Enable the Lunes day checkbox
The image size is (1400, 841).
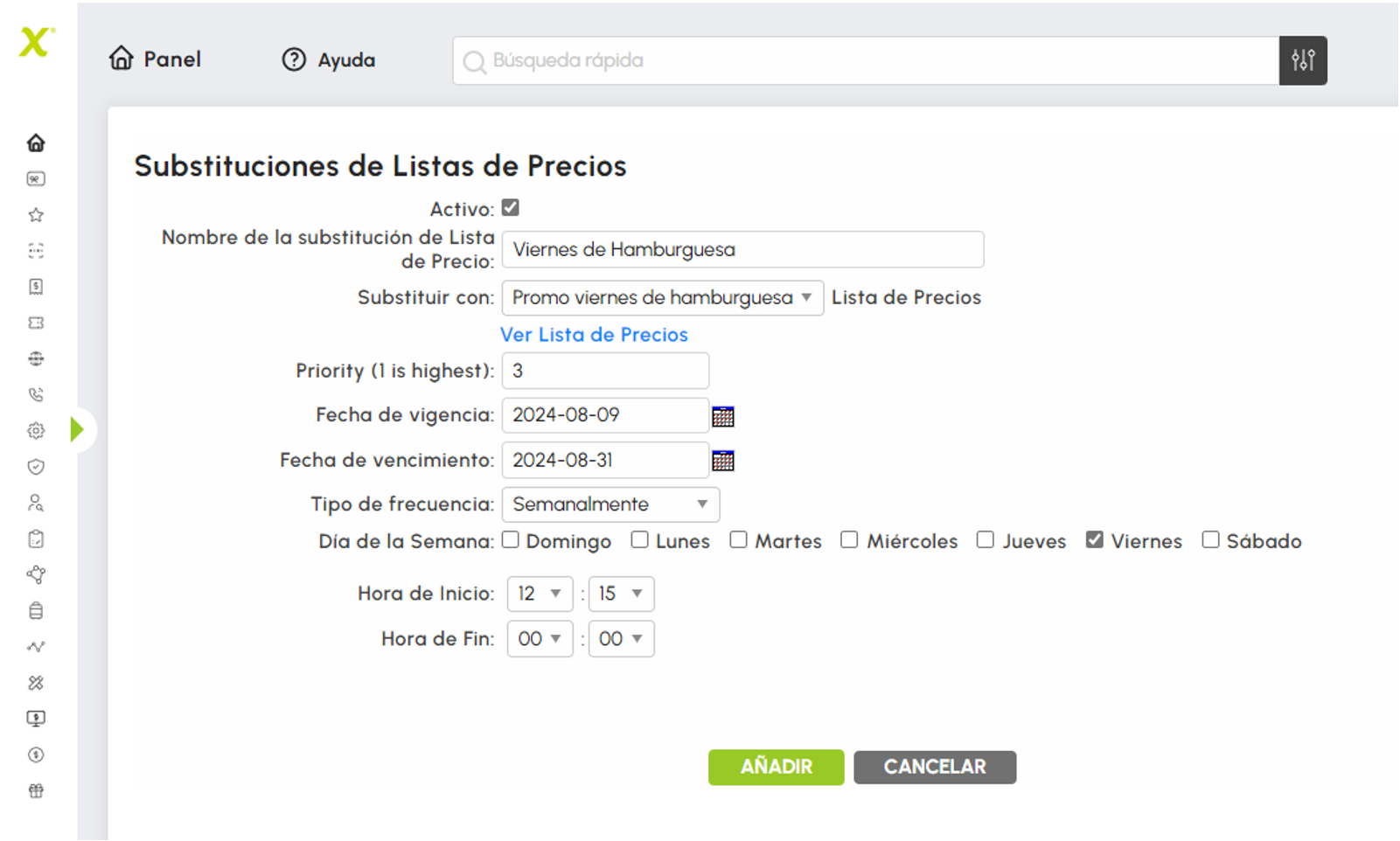(x=640, y=539)
